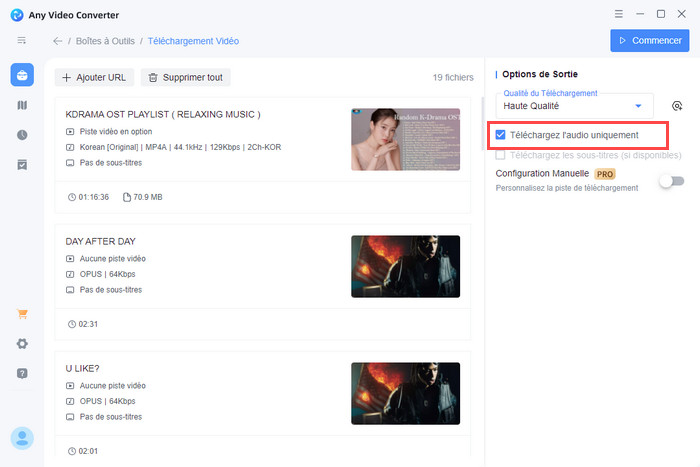Open the completed tasks sidebar icon
This screenshot has width=700, height=467.
click(22, 164)
